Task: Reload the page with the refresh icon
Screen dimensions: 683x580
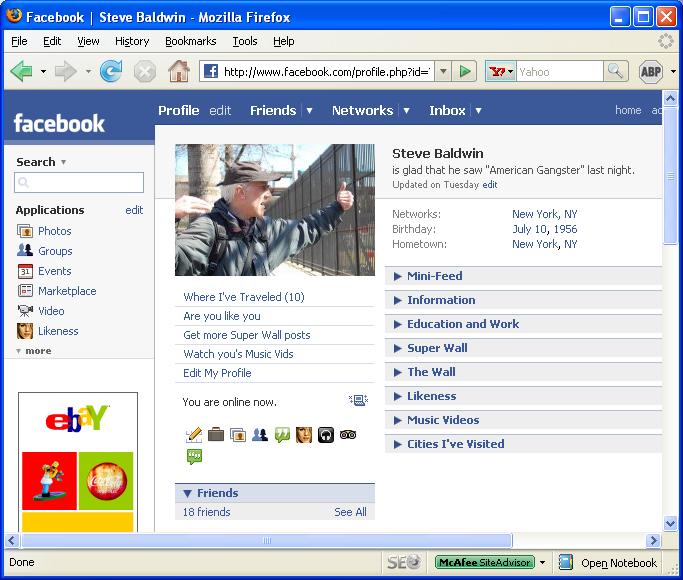Action: coord(111,71)
